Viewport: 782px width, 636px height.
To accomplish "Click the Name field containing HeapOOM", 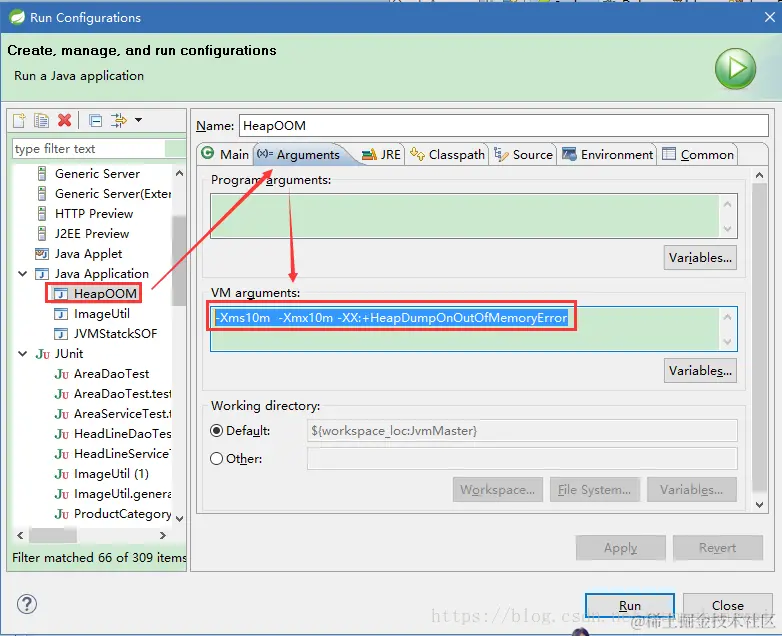I will click(504, 126).
